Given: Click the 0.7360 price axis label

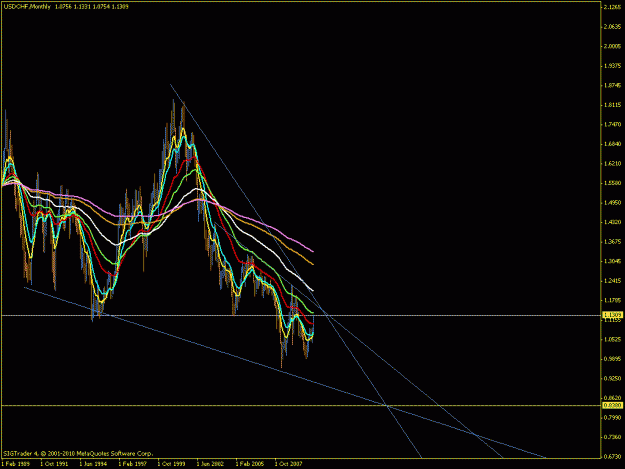Looking at the screenshot, I should (613, 437).
